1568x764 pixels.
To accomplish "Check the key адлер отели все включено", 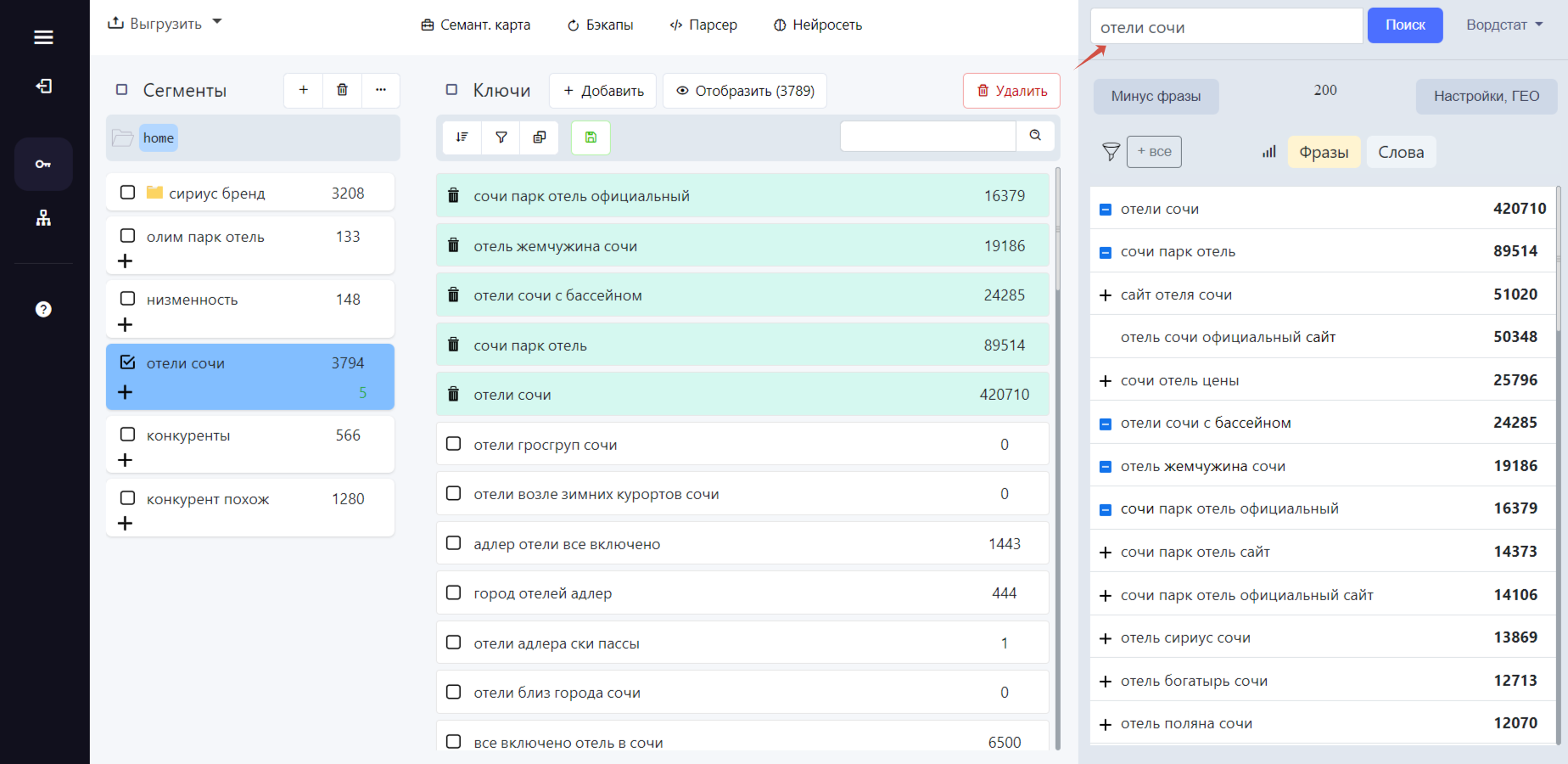I will click(x=454, y=543).
